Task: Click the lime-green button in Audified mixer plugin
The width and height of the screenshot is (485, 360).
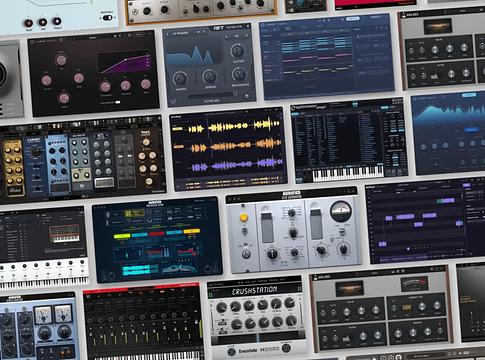Action: coord(122,236)
